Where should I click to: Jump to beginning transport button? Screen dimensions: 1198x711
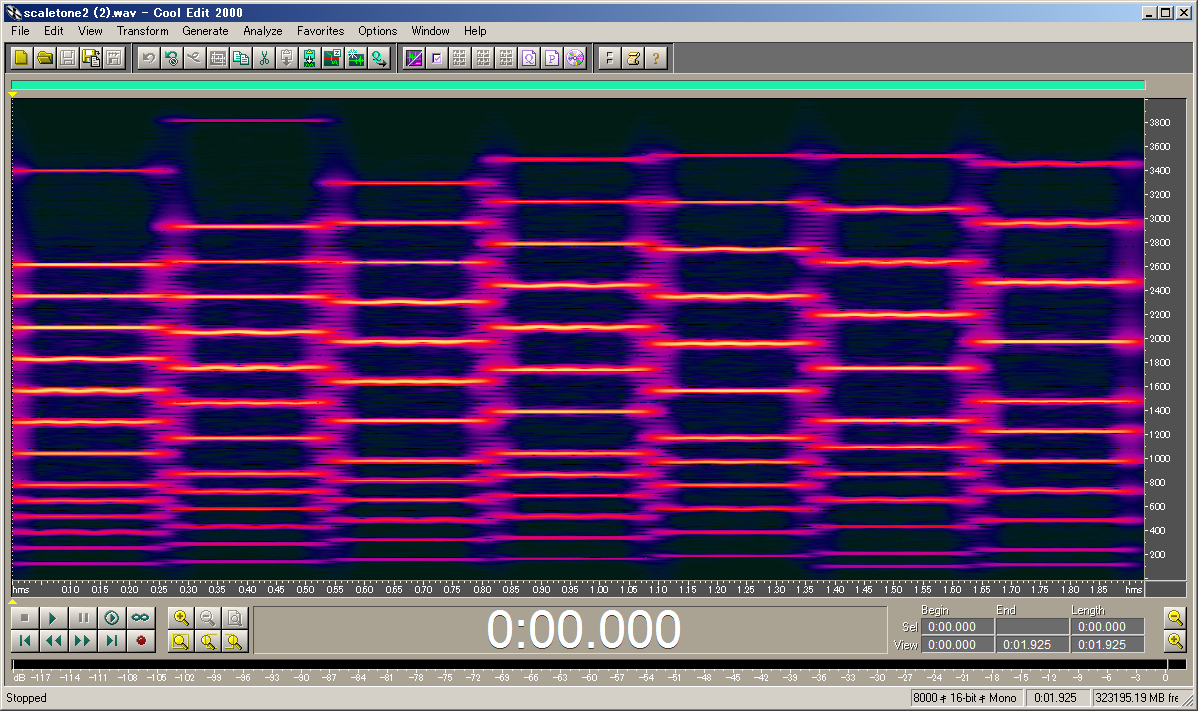point(24,641)
